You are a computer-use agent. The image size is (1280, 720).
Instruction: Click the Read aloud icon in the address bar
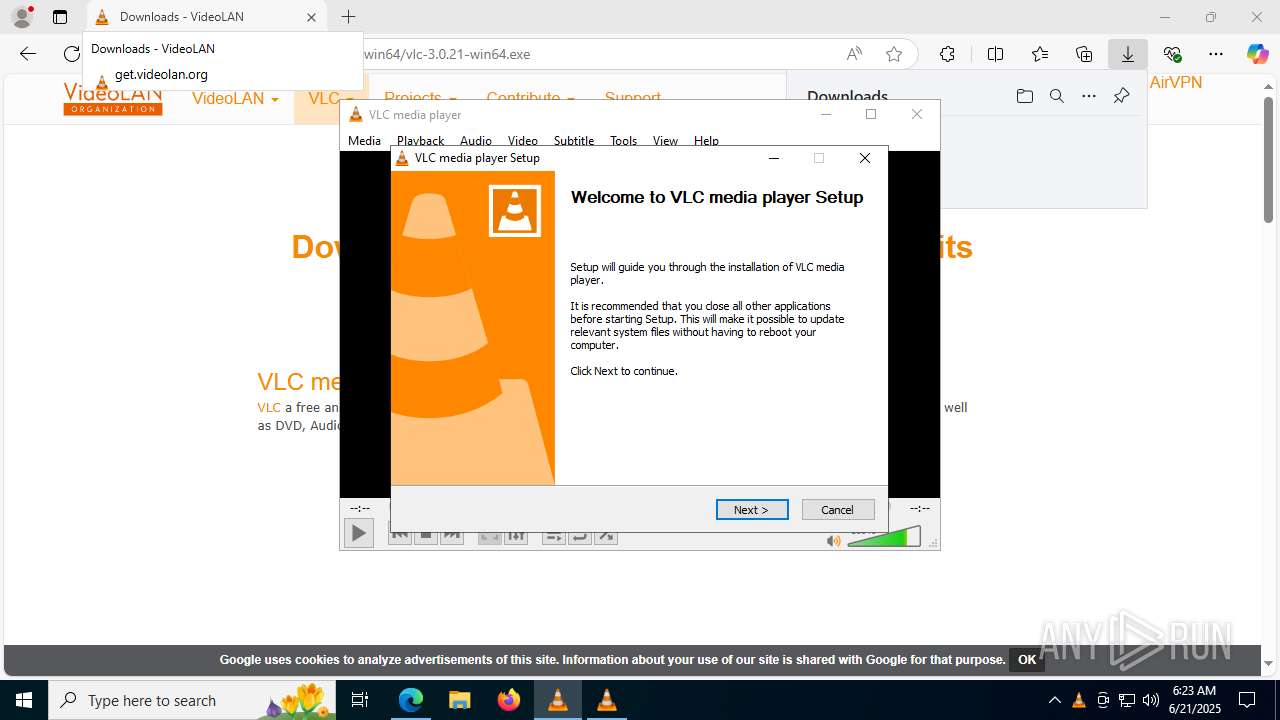854,54
